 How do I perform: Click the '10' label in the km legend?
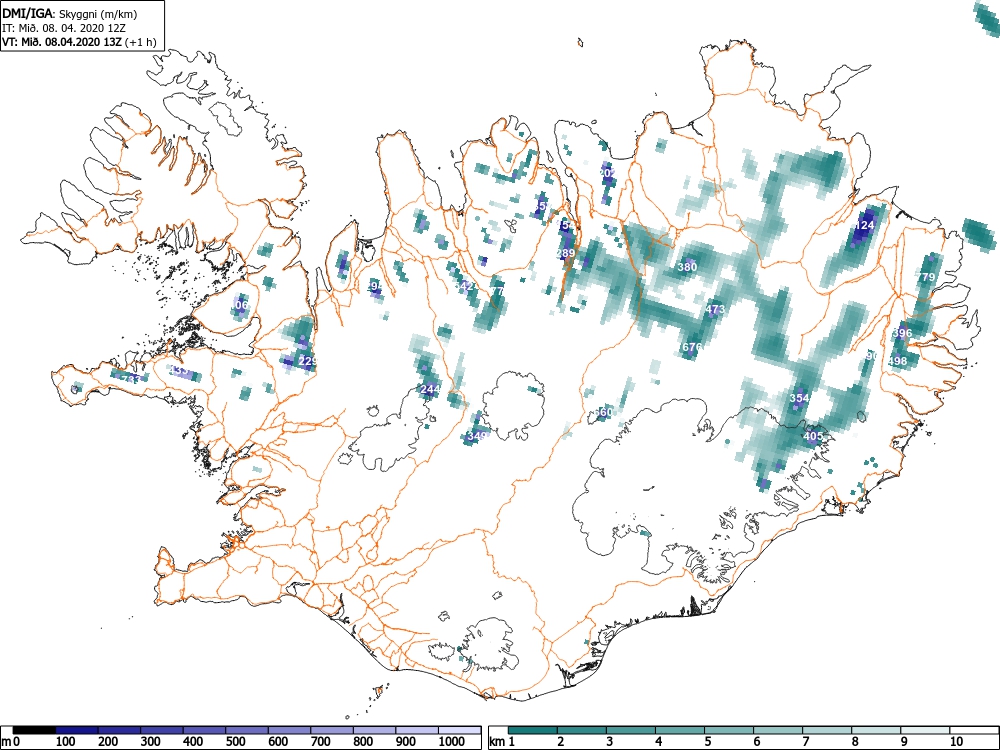click(956, 742)
